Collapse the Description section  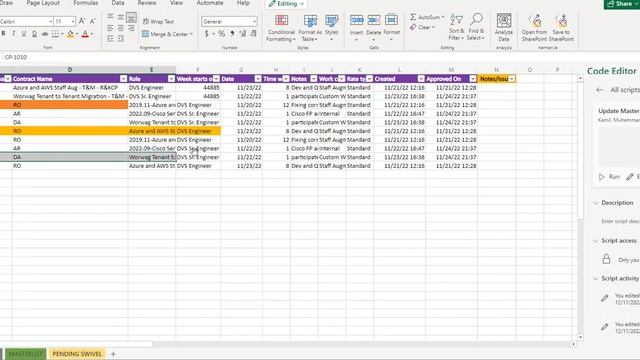596,203
